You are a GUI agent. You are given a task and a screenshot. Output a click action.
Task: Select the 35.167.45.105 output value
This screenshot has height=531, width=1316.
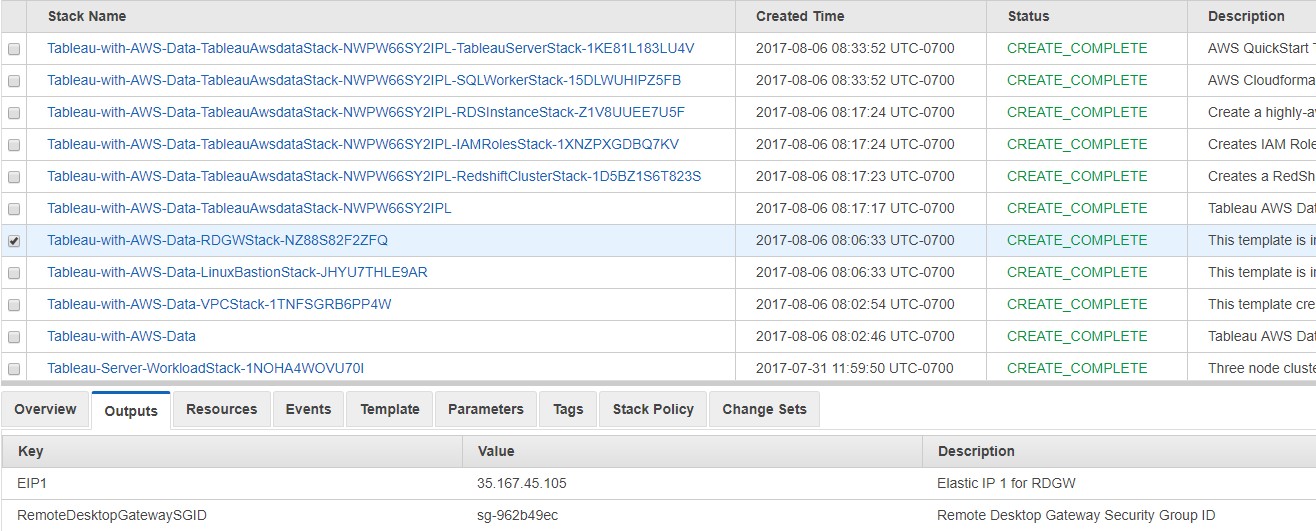pos(522,483)
